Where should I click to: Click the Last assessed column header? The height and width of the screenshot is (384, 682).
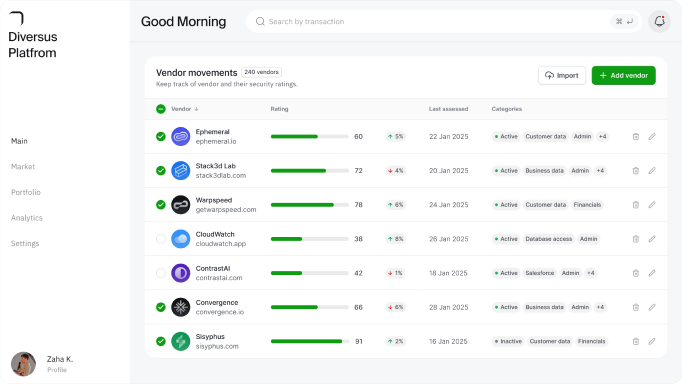(x=448, y=109)
